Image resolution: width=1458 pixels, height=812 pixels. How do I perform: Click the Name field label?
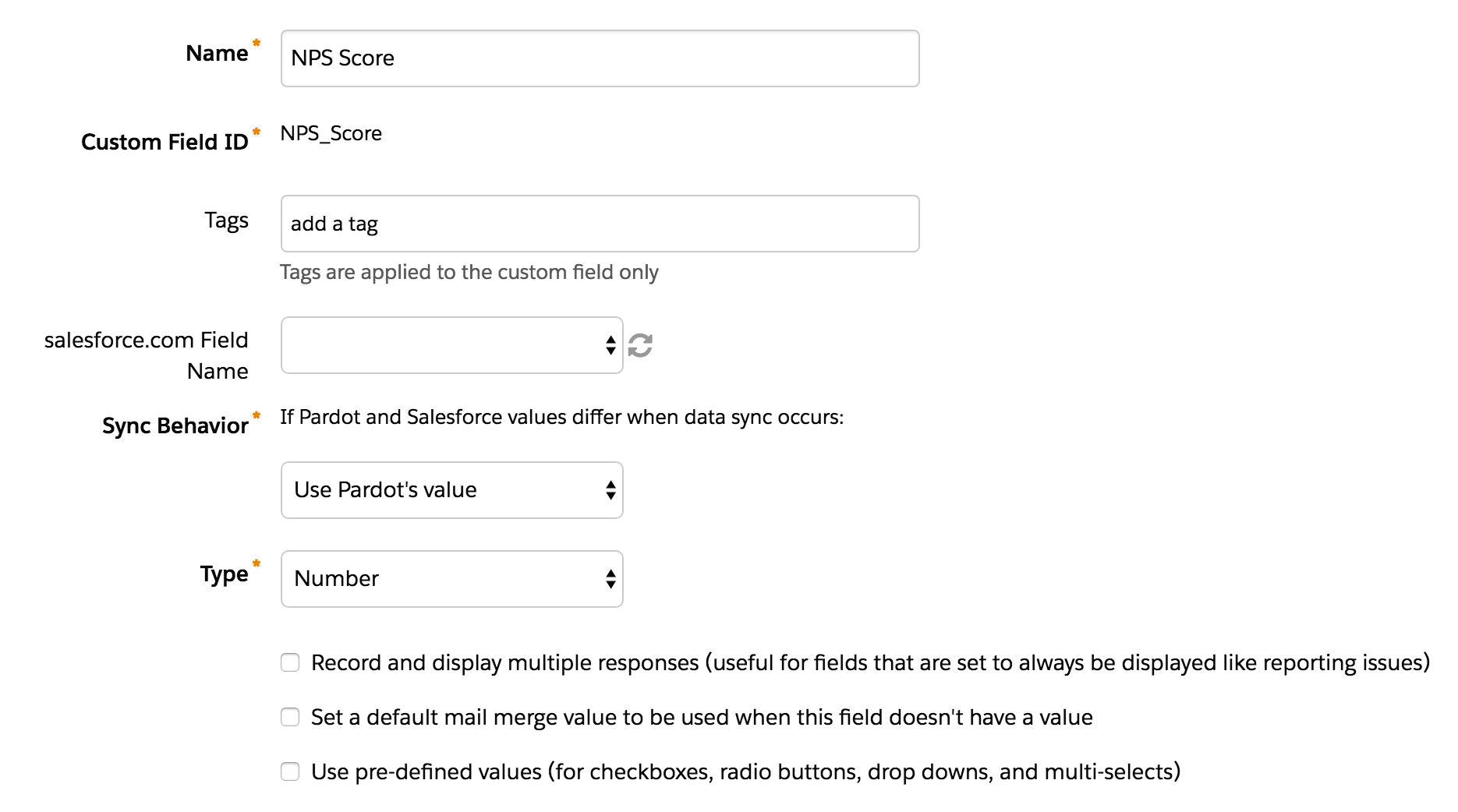(217, 53)
